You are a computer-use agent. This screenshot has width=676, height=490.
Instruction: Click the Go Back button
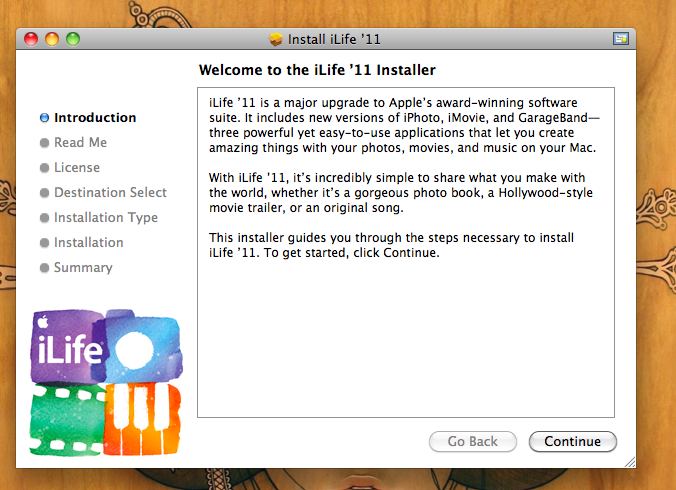coord(473,441)
